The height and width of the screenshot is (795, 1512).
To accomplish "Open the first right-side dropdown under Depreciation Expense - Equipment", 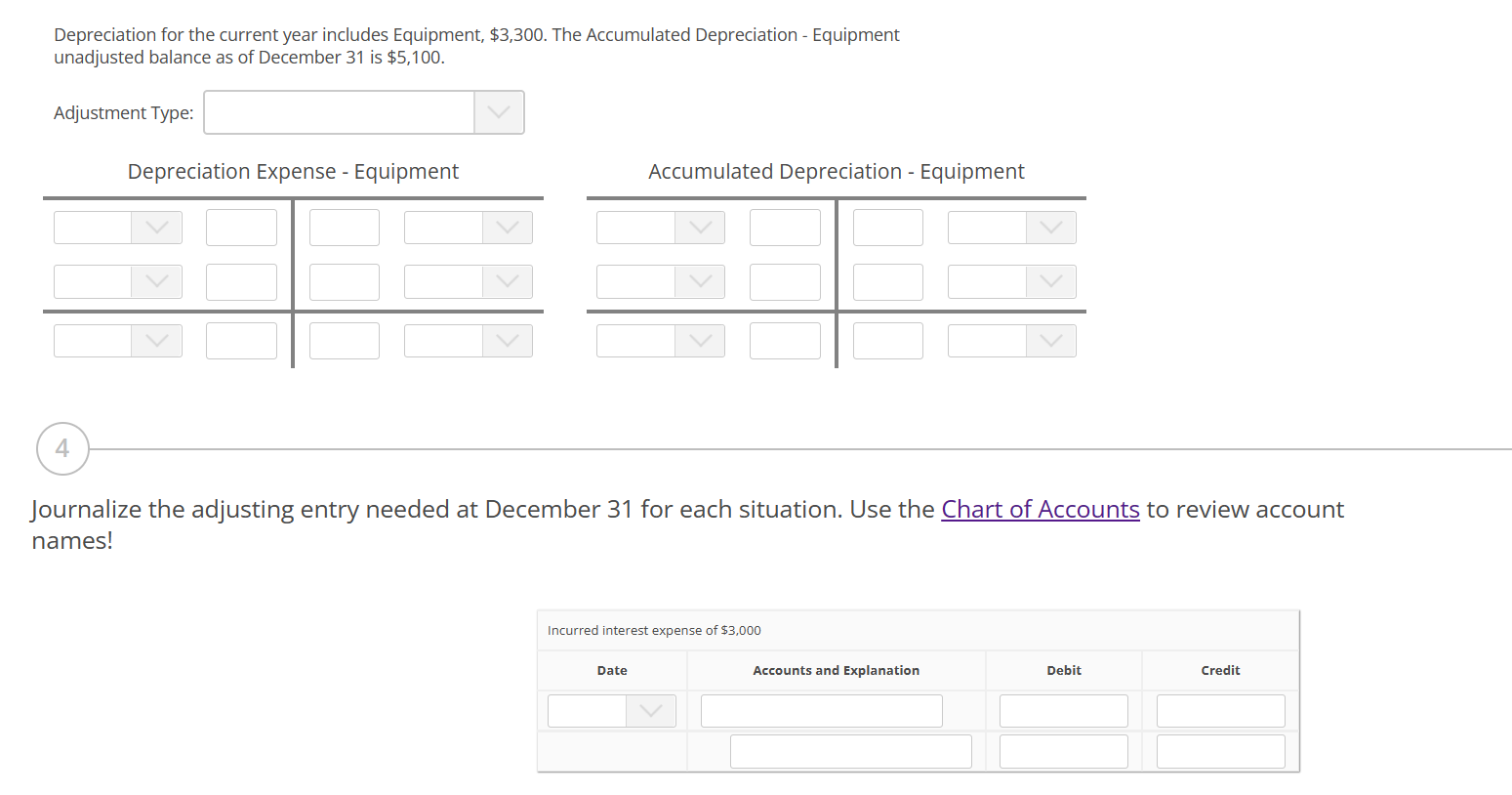I will pyautogui.click(x=468, y=227).
